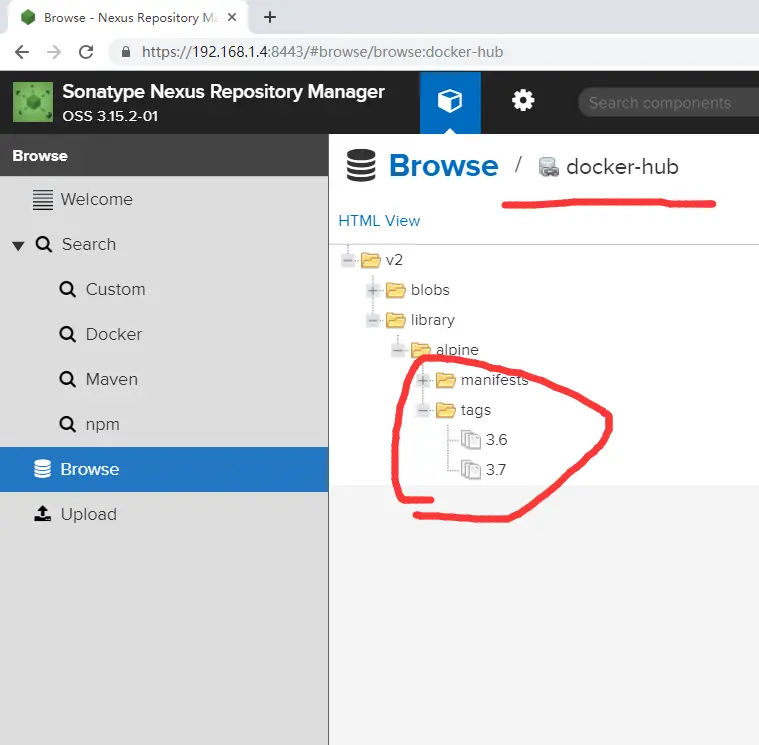This screenshot has height=745, width=759.
Task: Select the blobs folder
Action: tap(430, 290)
